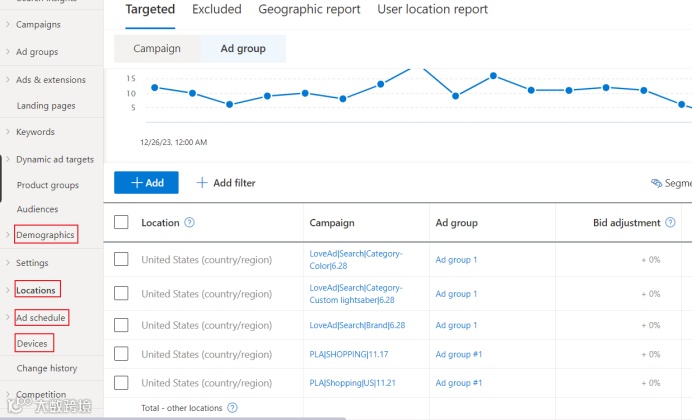Switch to the Excluded tab
This screenshot has width=693, height=420.
click(217, 10)
